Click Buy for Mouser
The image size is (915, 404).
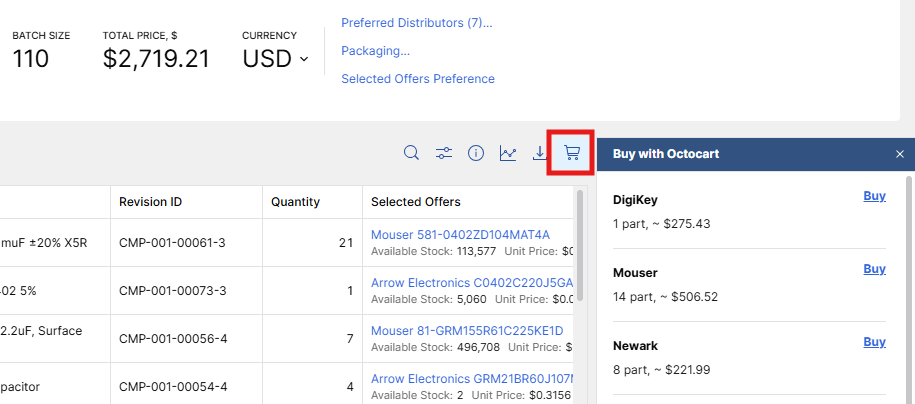point(874,269)
